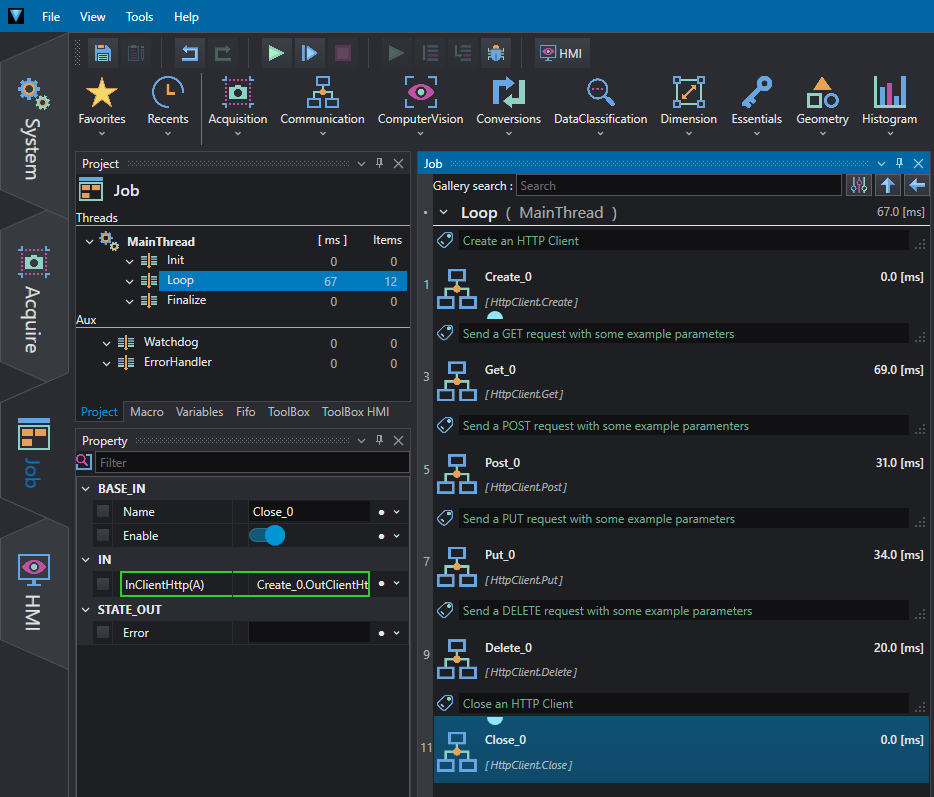
Task: Open the Tools menu
Action: (139, 17)
